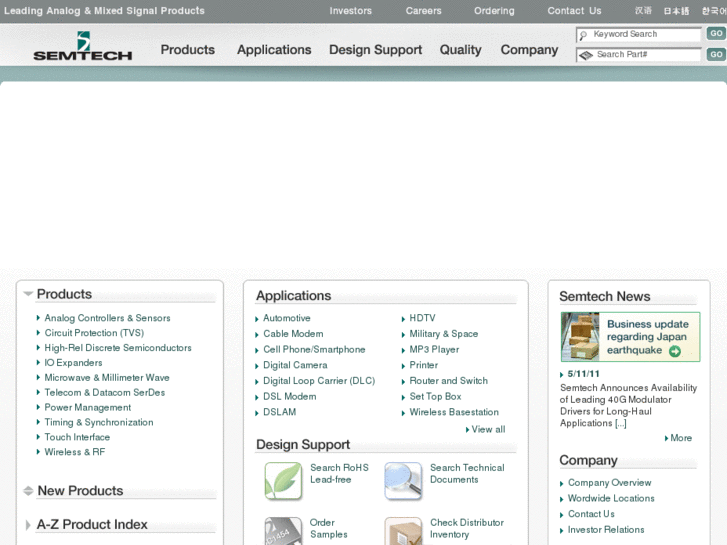Image resolution: width=727 pixels, height=545 pixels.
Task: Open the Digital Camera application
Action: (x=295, y=365)
